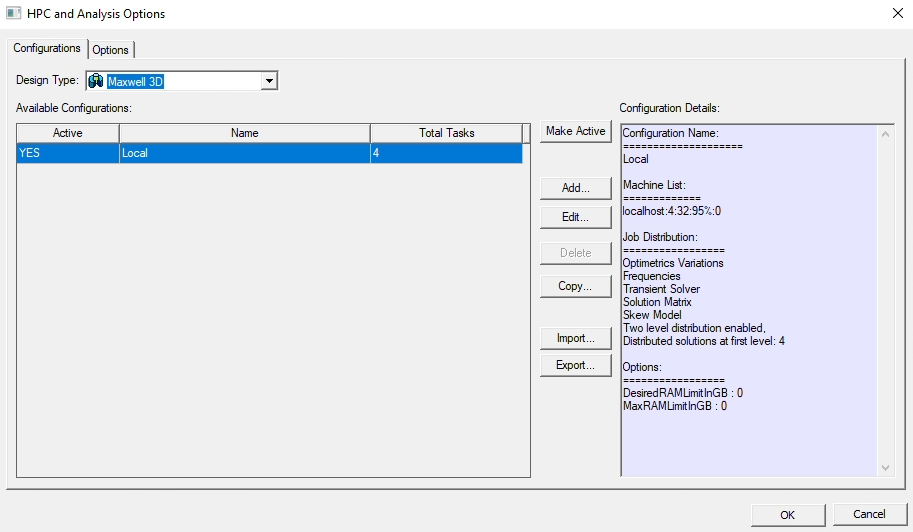
Task: Click the Make Active button
Action: (x=575, y=132)
